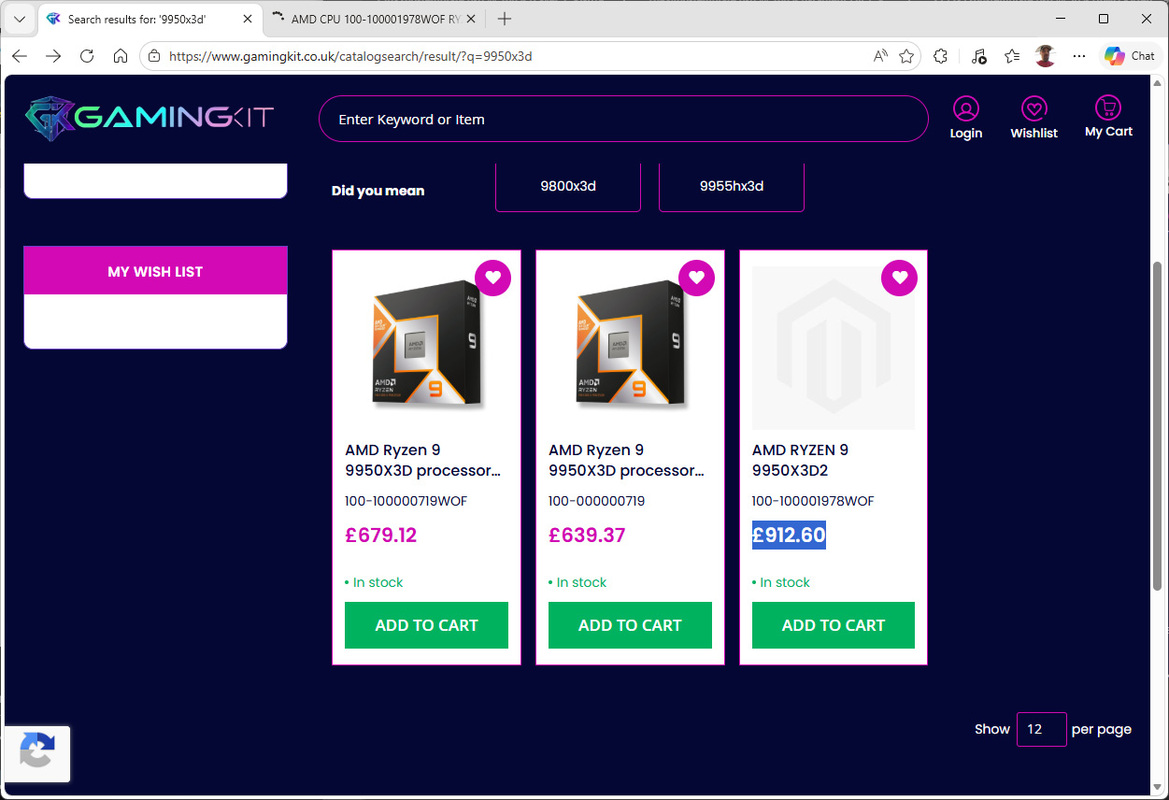Open a new browser tab
This screenshot has height=800, width=1169.
coord(505,19)
